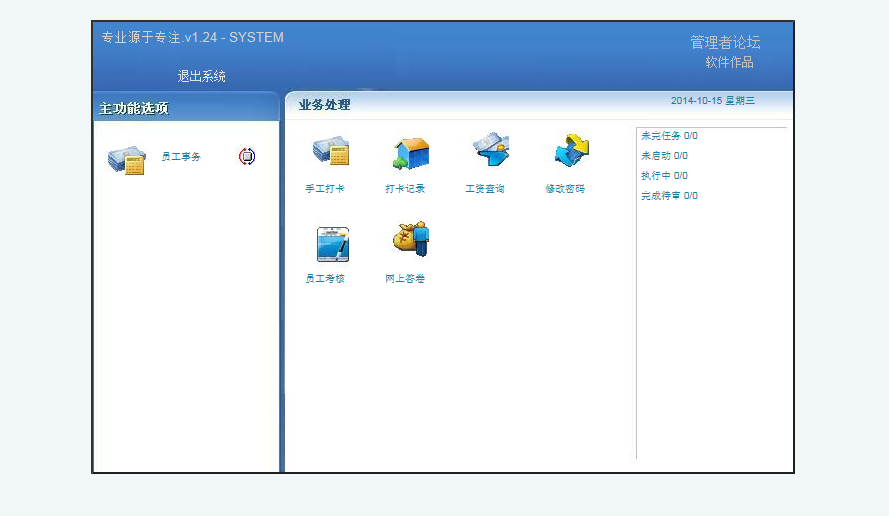Open the 员工考核 assessment icon
Screen dimensions: 889x516
tap(331, 243)
